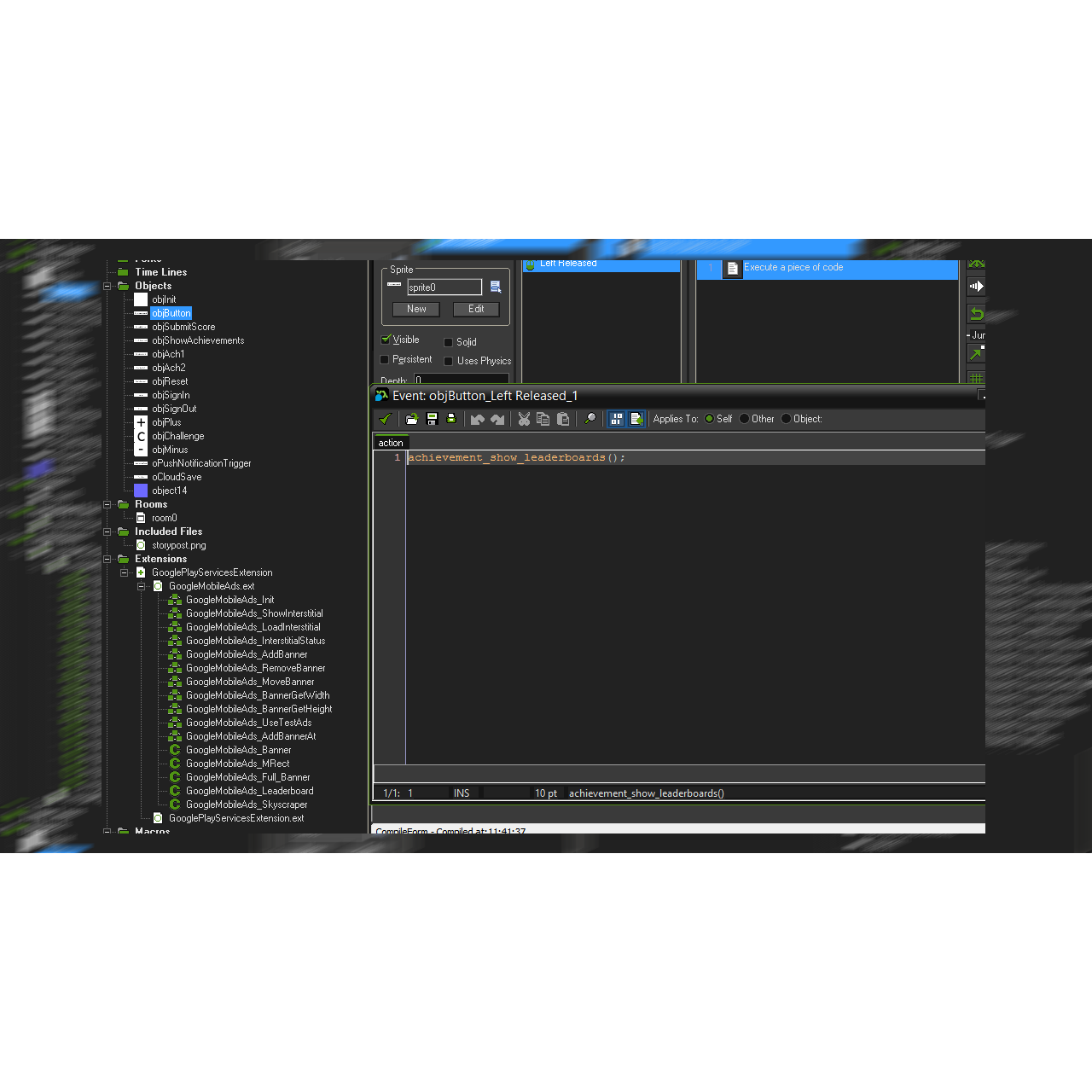
Task: Click the scissors cut icon
Action: [524, 419]
